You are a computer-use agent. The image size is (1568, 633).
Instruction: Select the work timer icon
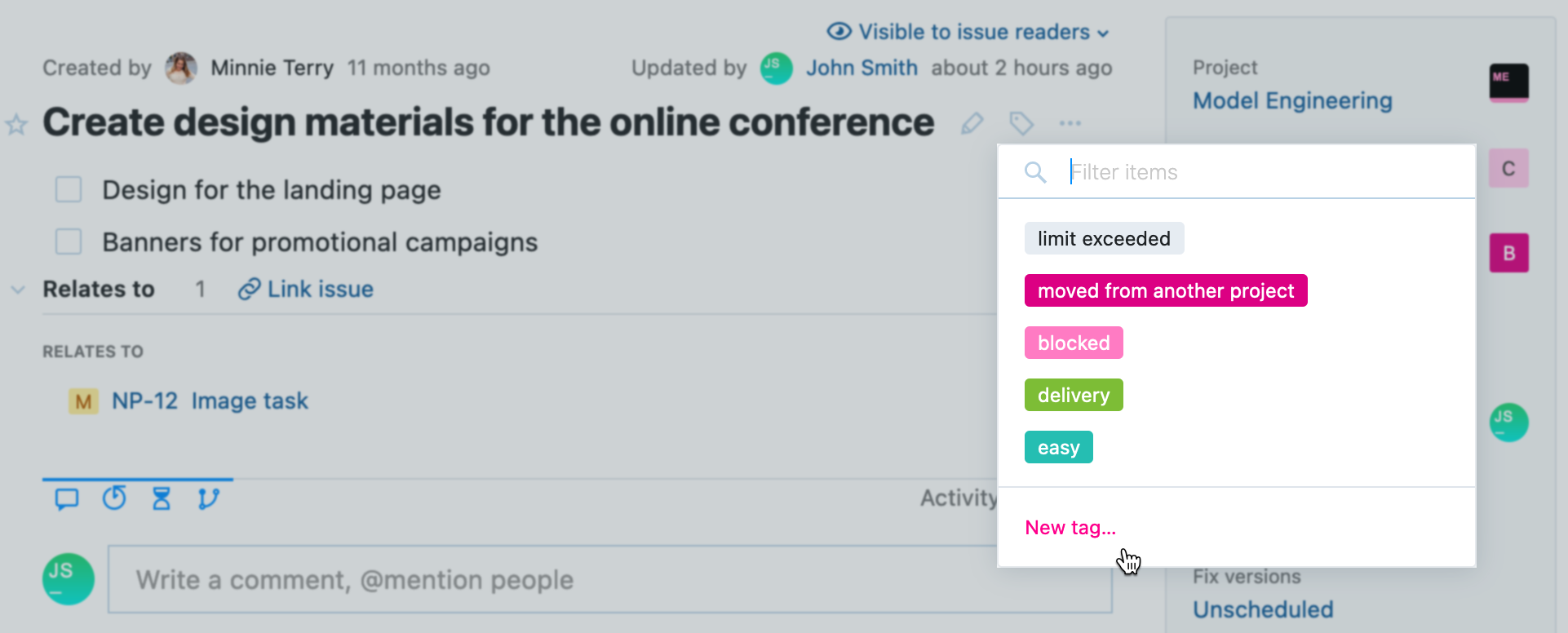click(x=114, y=498)
